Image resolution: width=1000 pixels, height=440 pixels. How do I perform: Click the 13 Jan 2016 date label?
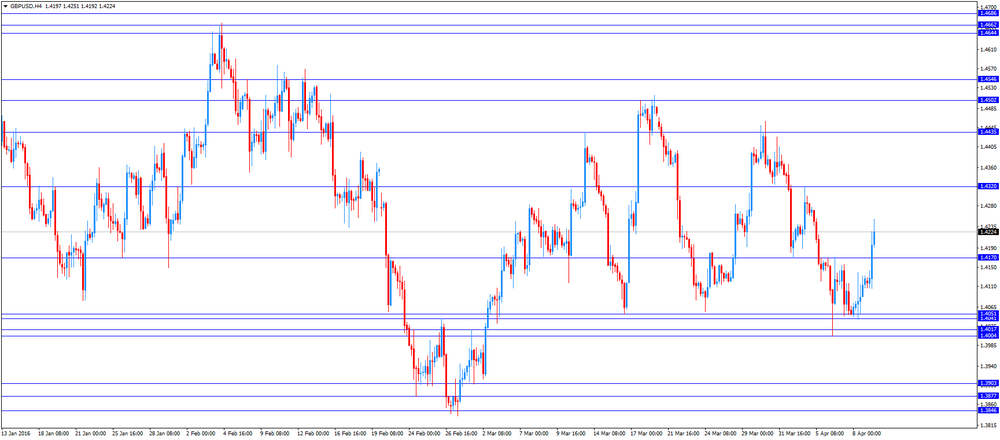coord(15,432)
